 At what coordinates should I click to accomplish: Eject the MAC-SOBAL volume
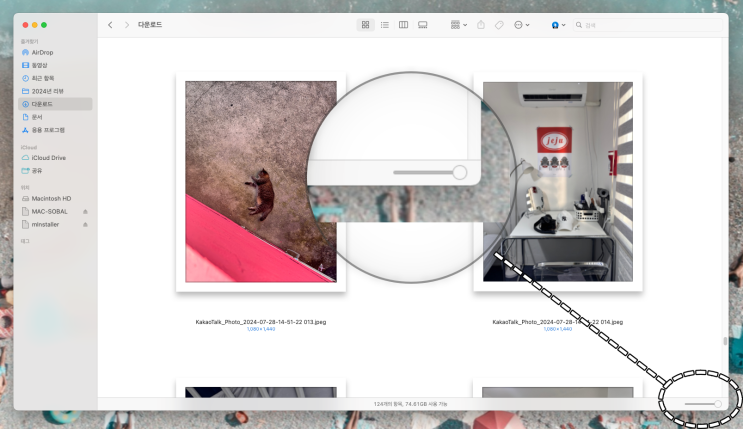point(85,211)
